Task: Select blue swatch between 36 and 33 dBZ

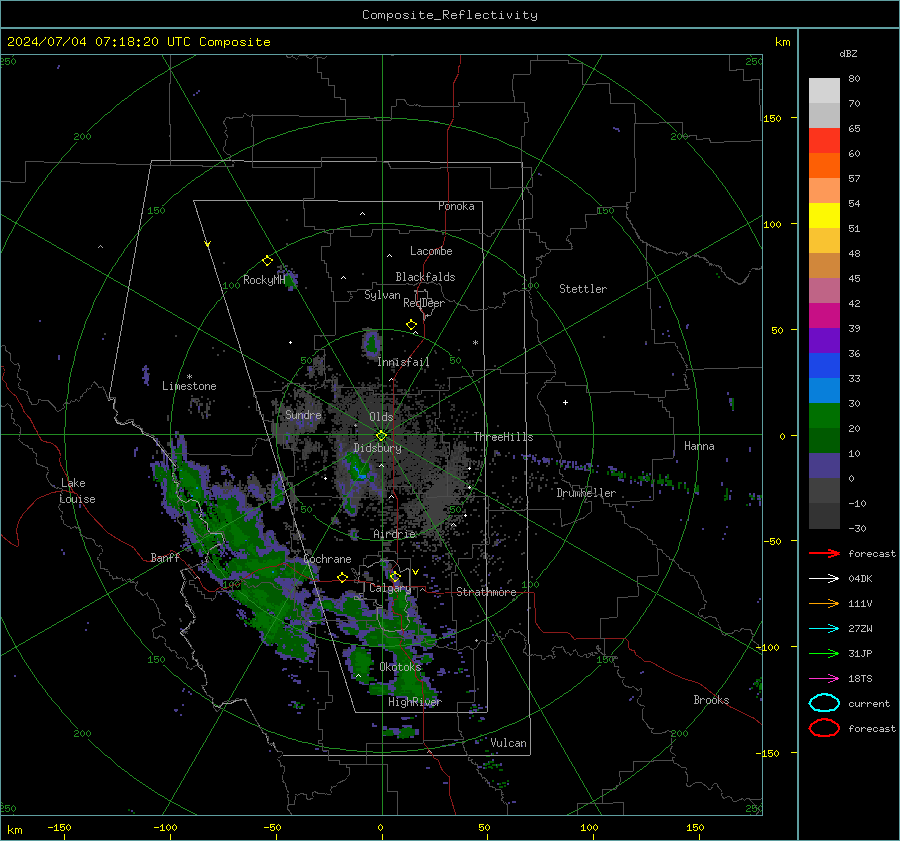Action: coord(824,366)
